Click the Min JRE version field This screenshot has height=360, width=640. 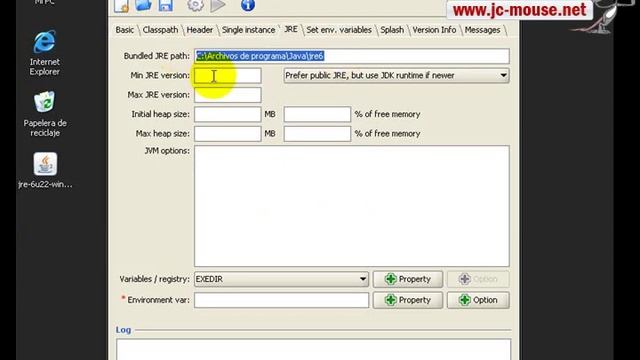[227, 76]
